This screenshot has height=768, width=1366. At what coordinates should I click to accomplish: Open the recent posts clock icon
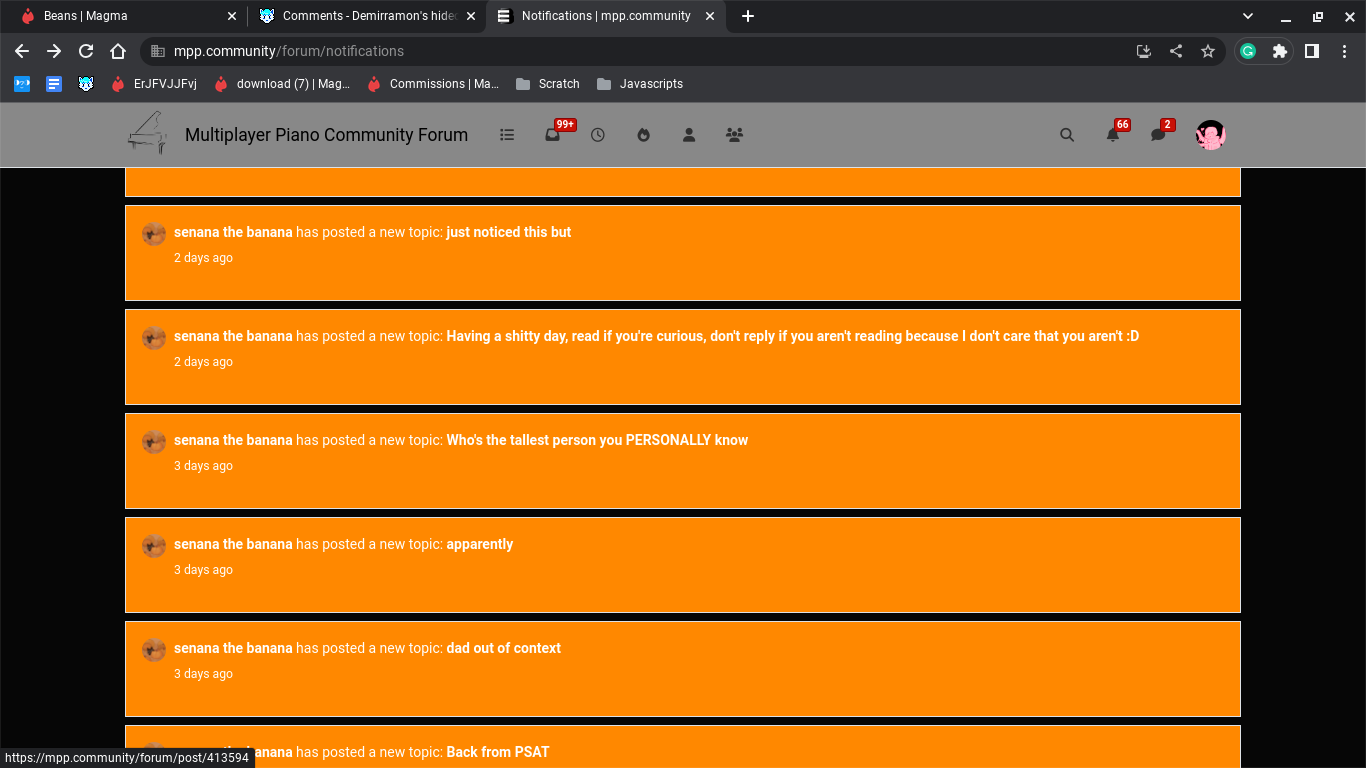[598, 135]
